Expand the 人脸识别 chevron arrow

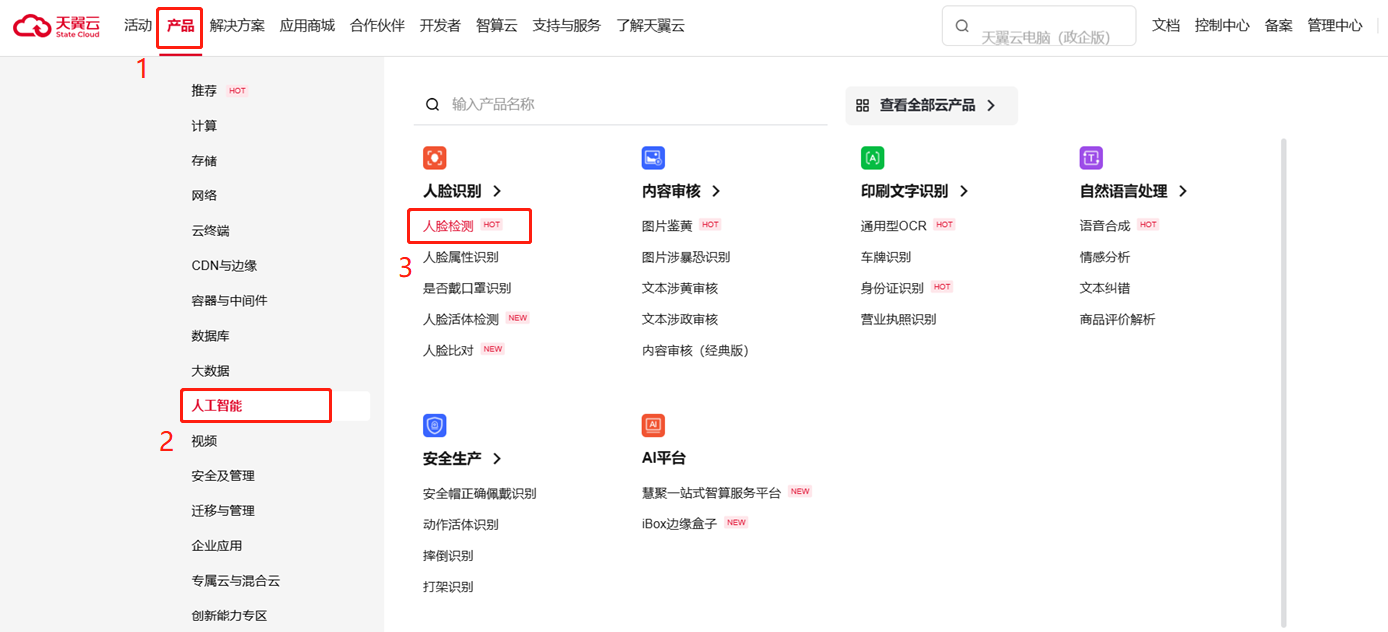point(497,191)
